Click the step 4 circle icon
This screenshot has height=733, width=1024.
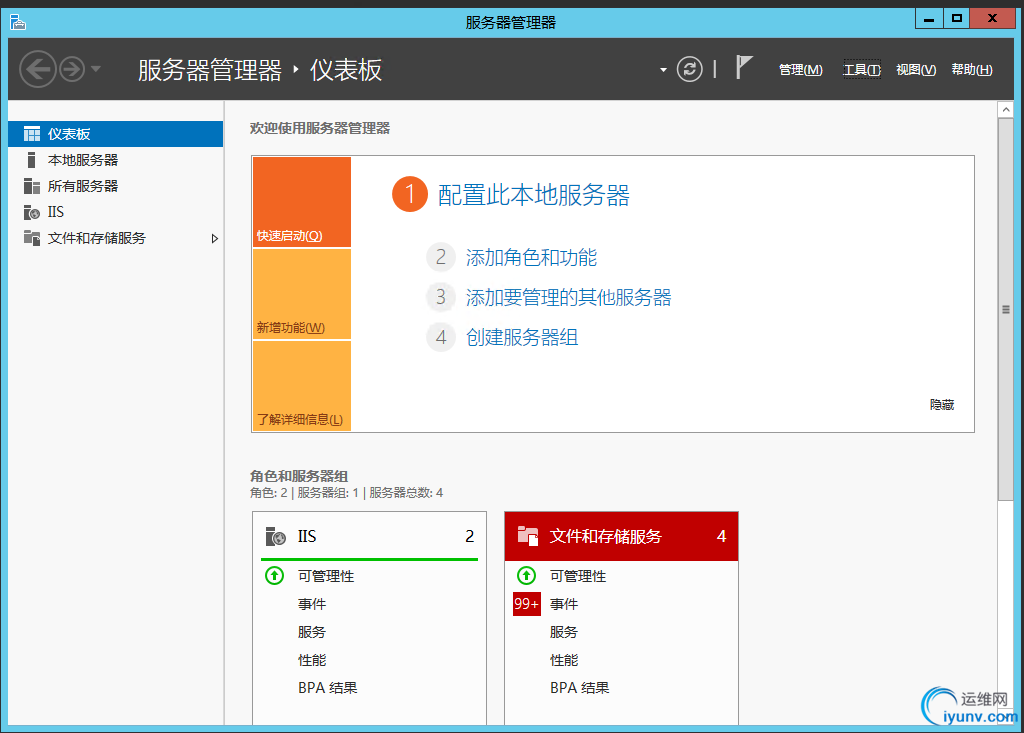[441, 337]
